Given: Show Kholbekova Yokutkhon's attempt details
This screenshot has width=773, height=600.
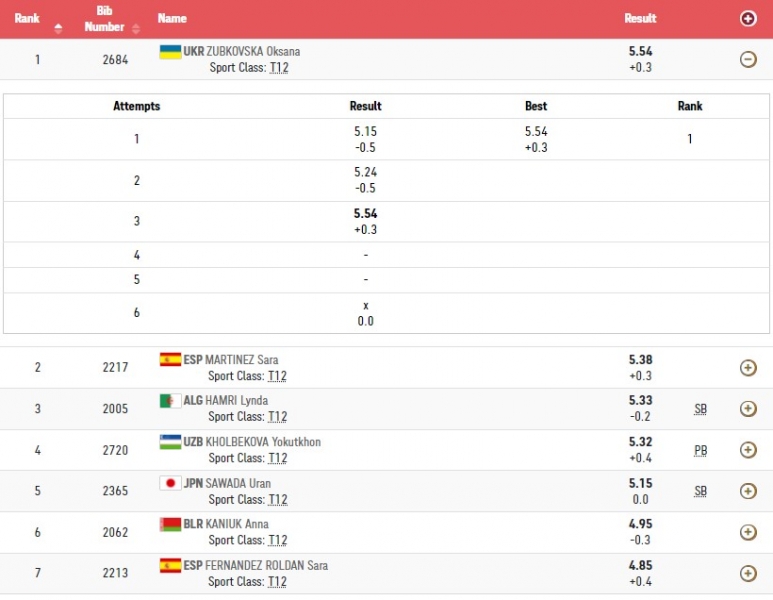Looking at the screenshot, I should (747, 450).
